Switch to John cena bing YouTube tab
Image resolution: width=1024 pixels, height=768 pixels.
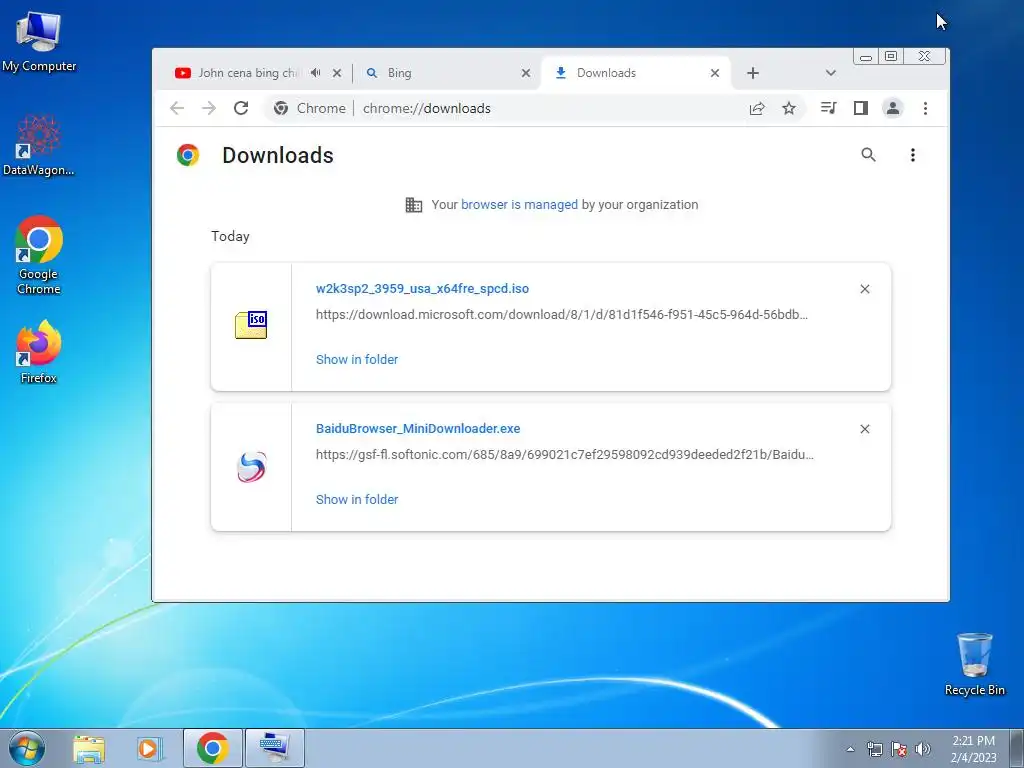pos(247,73)
